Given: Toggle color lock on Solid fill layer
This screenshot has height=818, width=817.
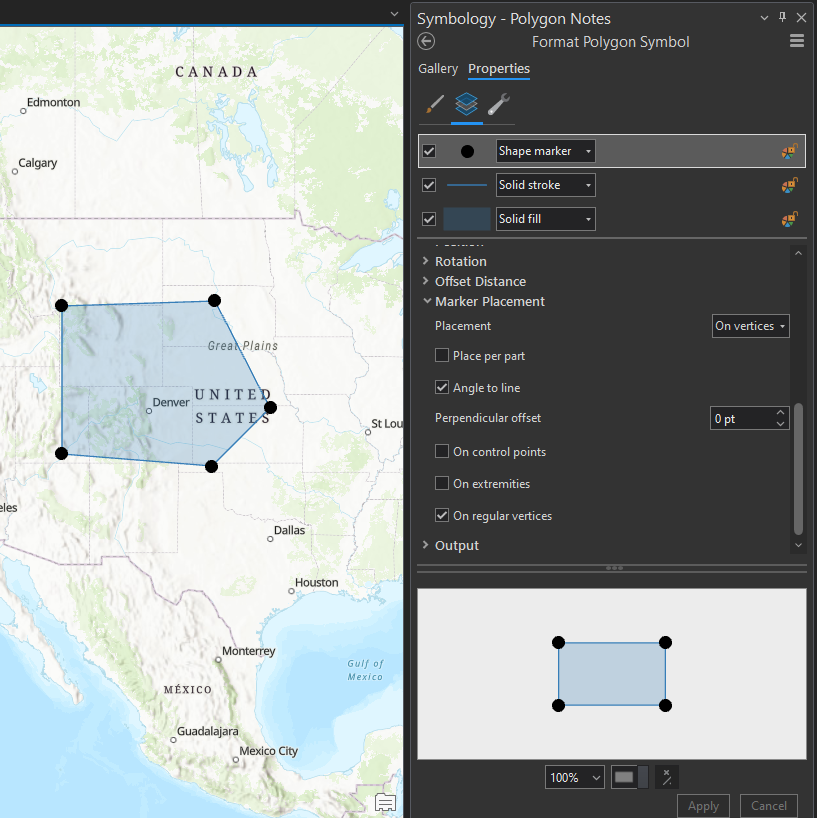Looking at the screenshot, I should click(787, 219).
